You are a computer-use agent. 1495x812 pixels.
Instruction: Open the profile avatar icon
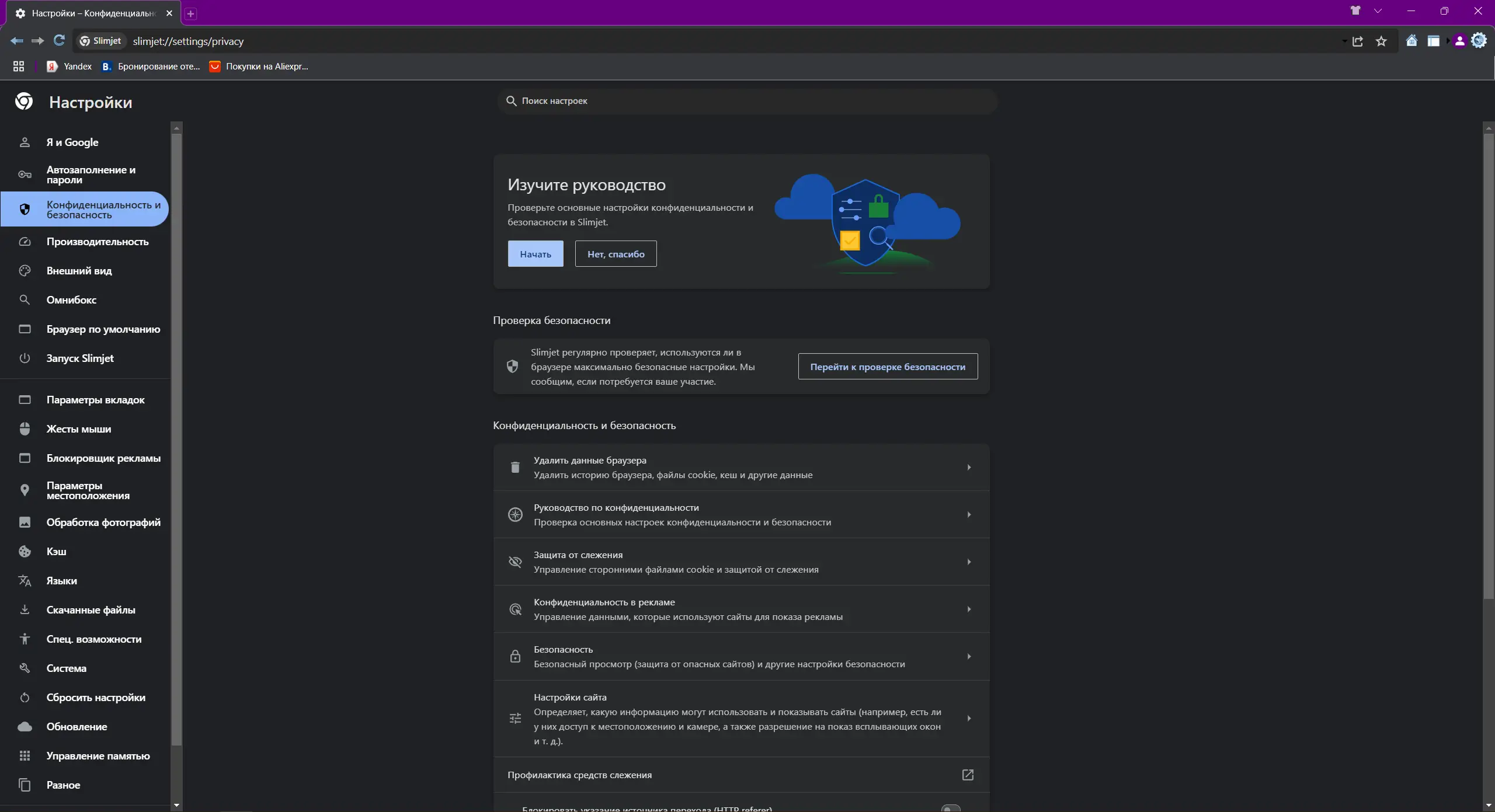click(1459, 41)
